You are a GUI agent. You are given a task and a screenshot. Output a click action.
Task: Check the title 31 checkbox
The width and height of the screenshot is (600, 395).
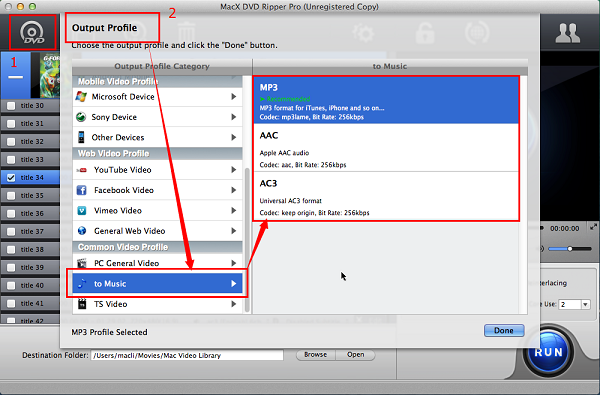(11, 124)
